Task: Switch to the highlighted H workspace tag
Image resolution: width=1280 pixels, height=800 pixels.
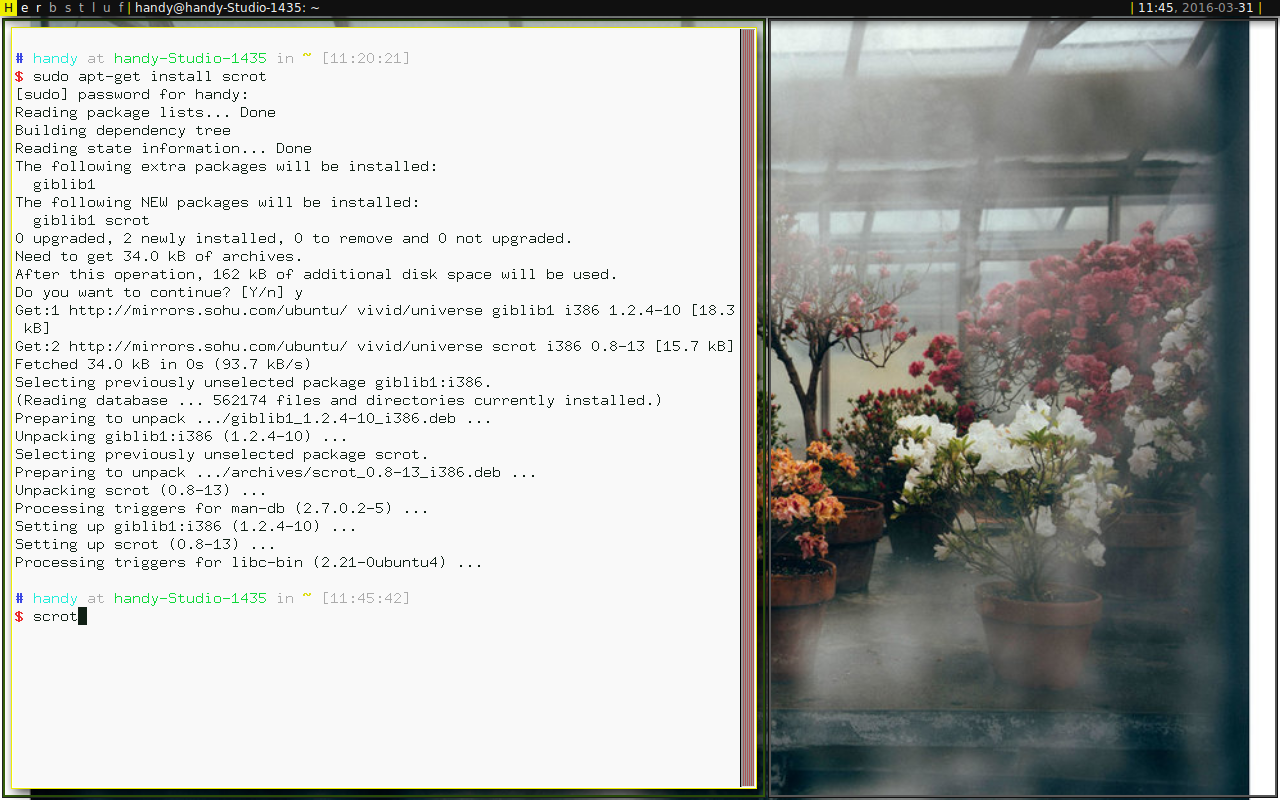Action: click(x=10, y=7)
